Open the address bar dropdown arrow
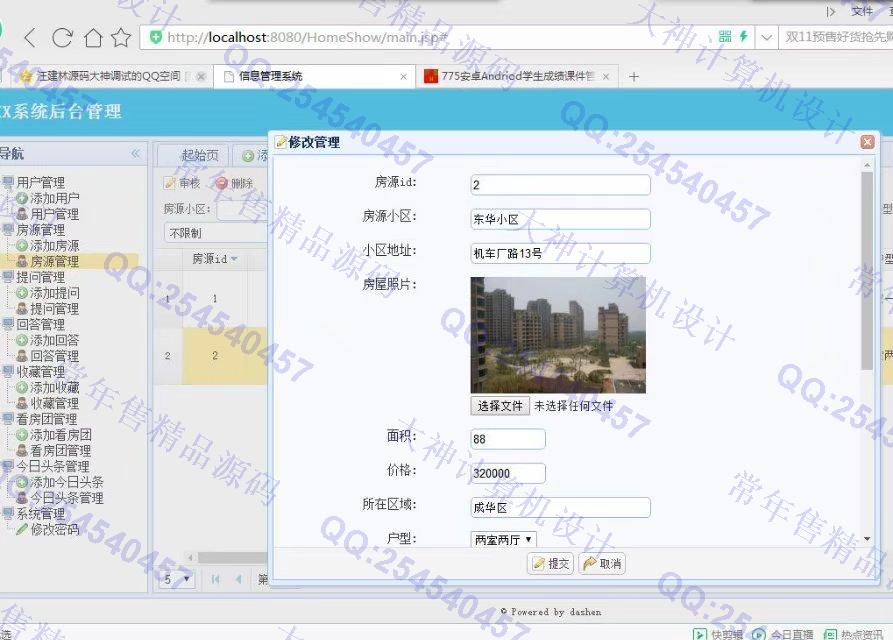 [x=767, y=38]
